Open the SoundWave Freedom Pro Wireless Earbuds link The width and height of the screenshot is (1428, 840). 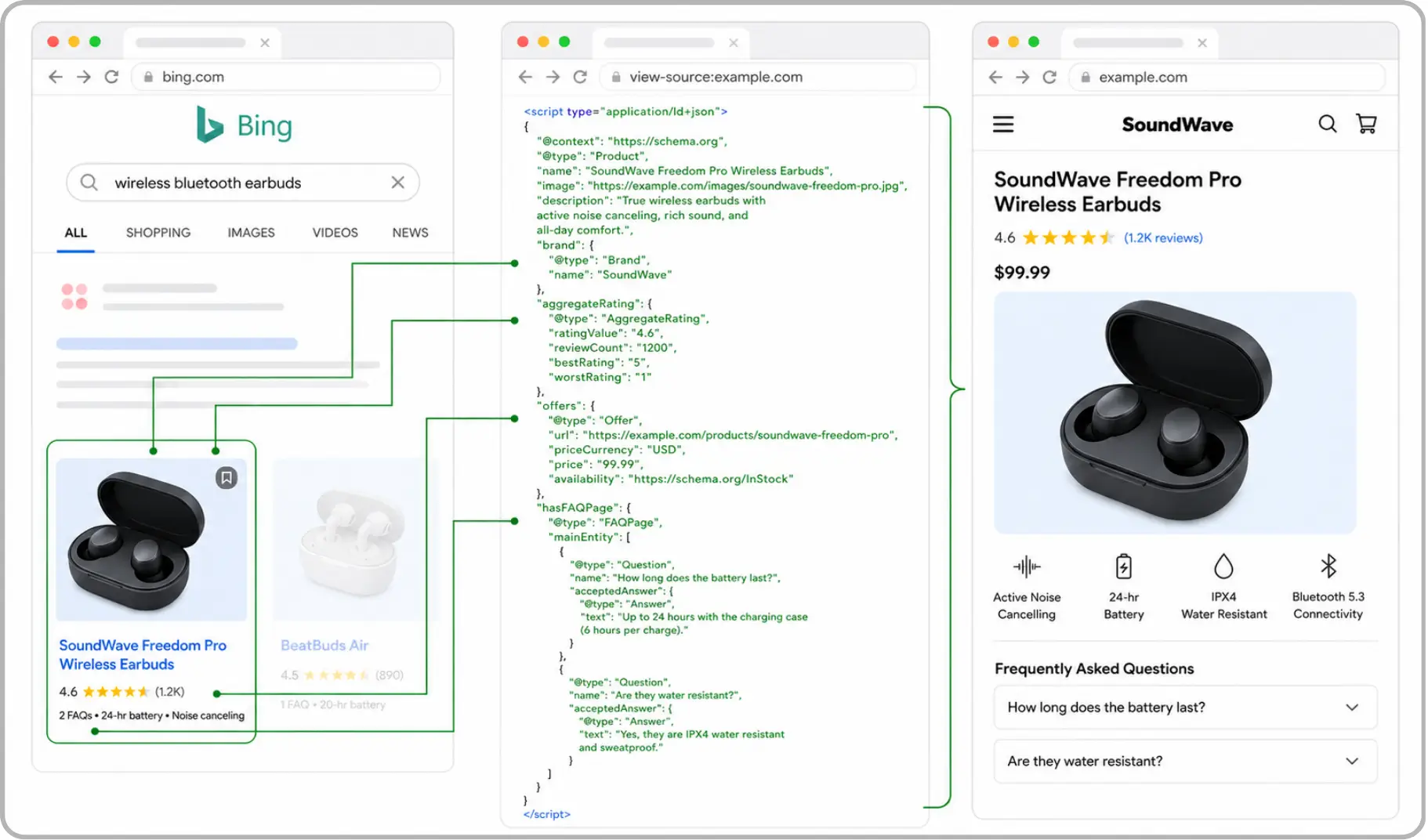point(143,654)
